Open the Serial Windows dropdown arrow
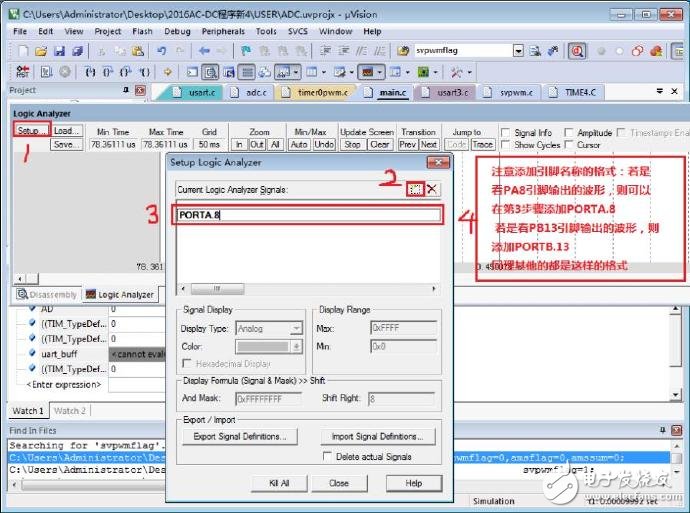690x513 pixels. pyautogui.click(x=352, y=72)
